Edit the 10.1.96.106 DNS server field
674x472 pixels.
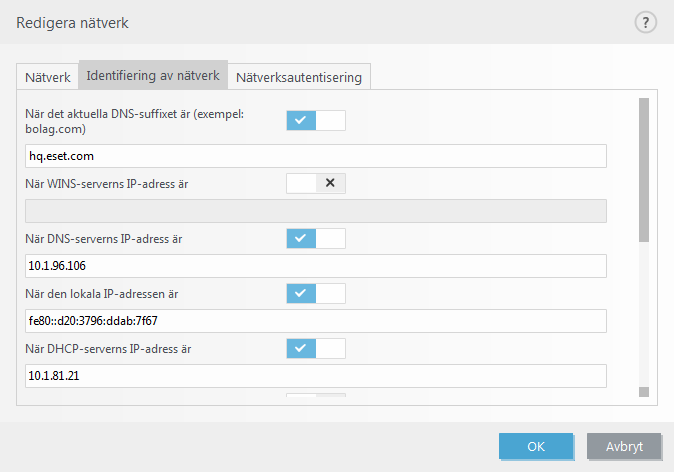click(x=316, y=266)
